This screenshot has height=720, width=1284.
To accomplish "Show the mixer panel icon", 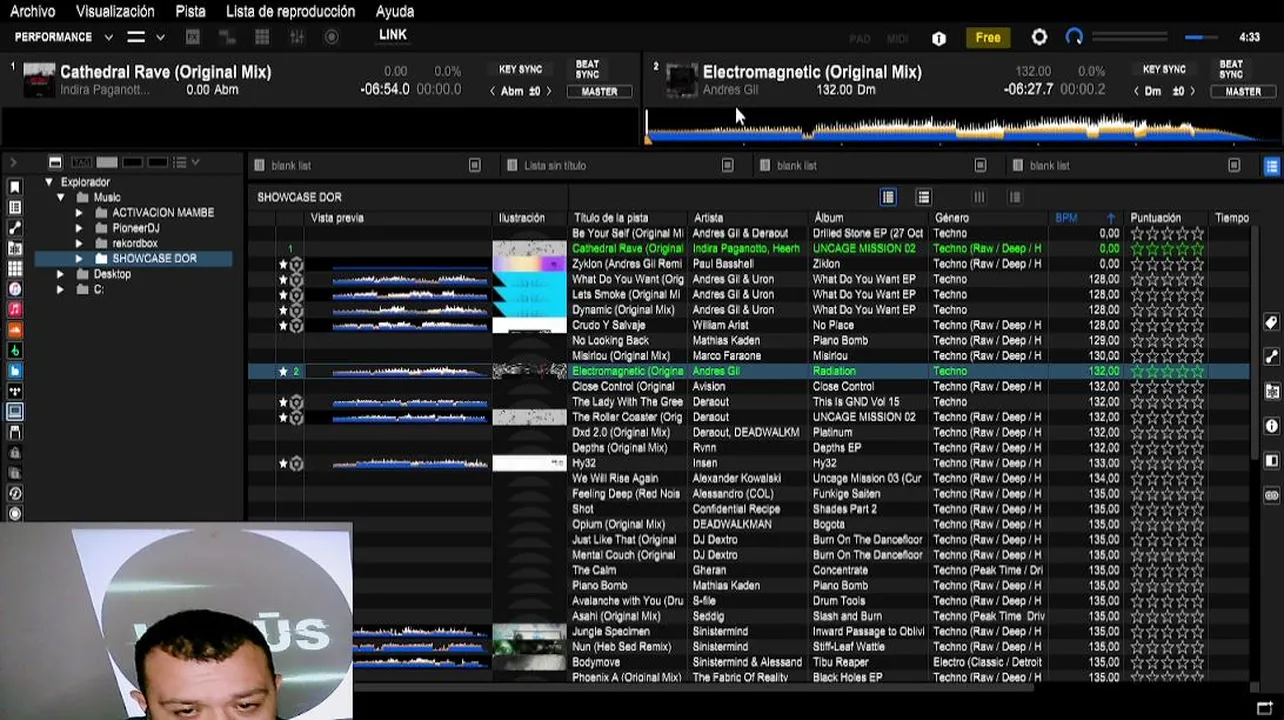I will tap(297, 37).
